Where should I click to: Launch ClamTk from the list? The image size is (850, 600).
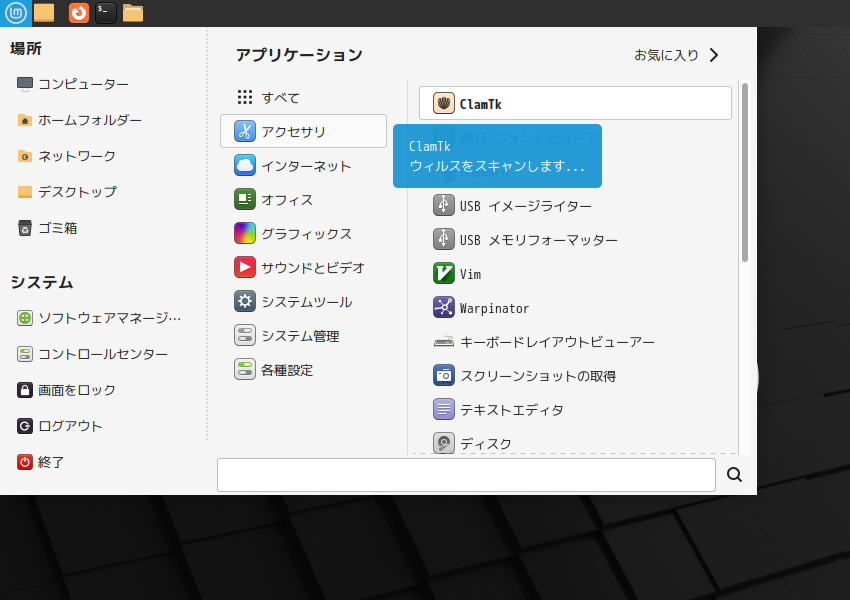[575, 103]
